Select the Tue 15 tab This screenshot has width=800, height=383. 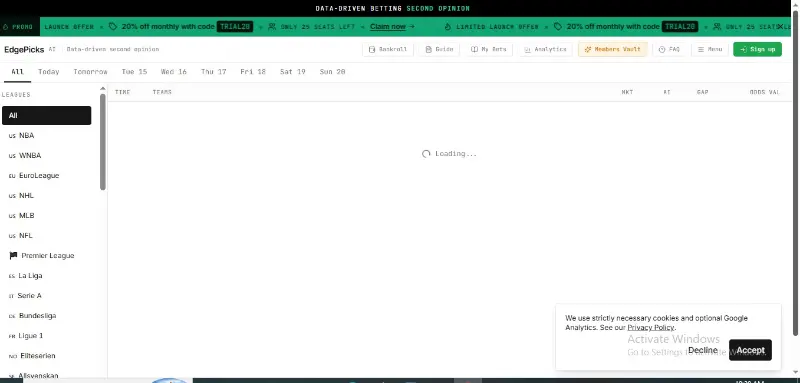point(134,72)
